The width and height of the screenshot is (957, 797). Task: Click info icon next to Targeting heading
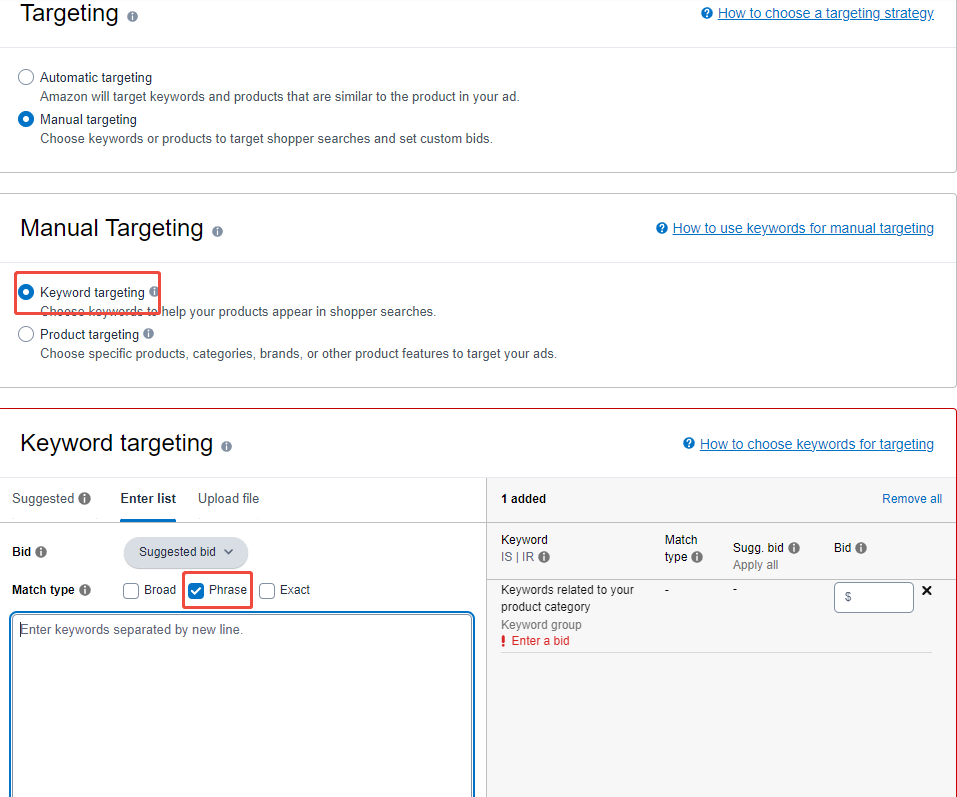tap(133, 17)
